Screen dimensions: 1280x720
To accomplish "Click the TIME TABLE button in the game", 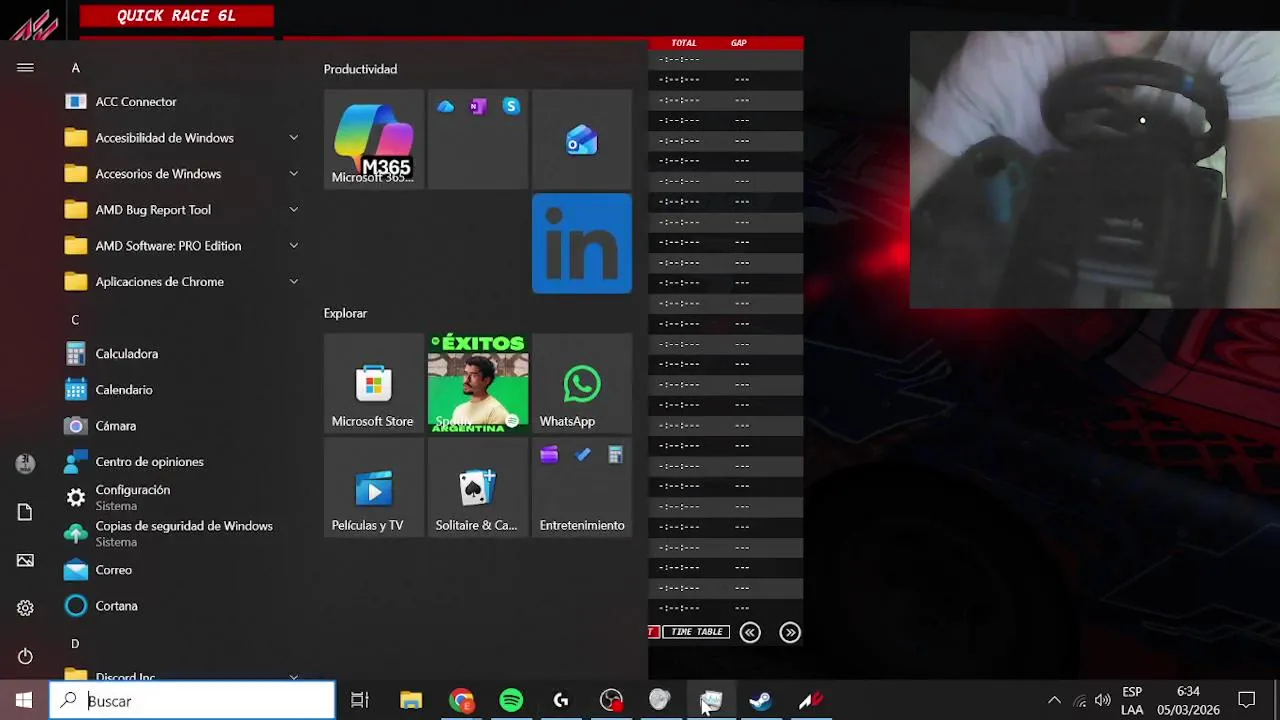I will click(697, 632).
